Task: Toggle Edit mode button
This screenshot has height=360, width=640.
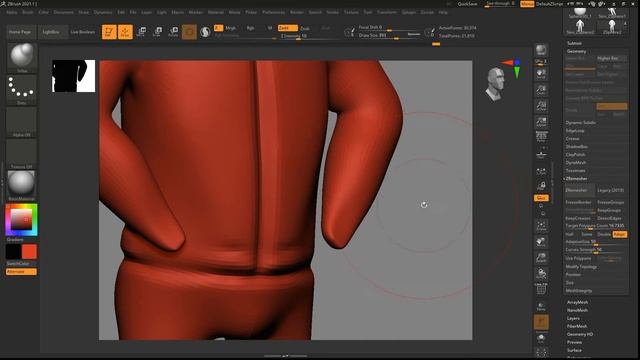Action: [x=109, y=31]
